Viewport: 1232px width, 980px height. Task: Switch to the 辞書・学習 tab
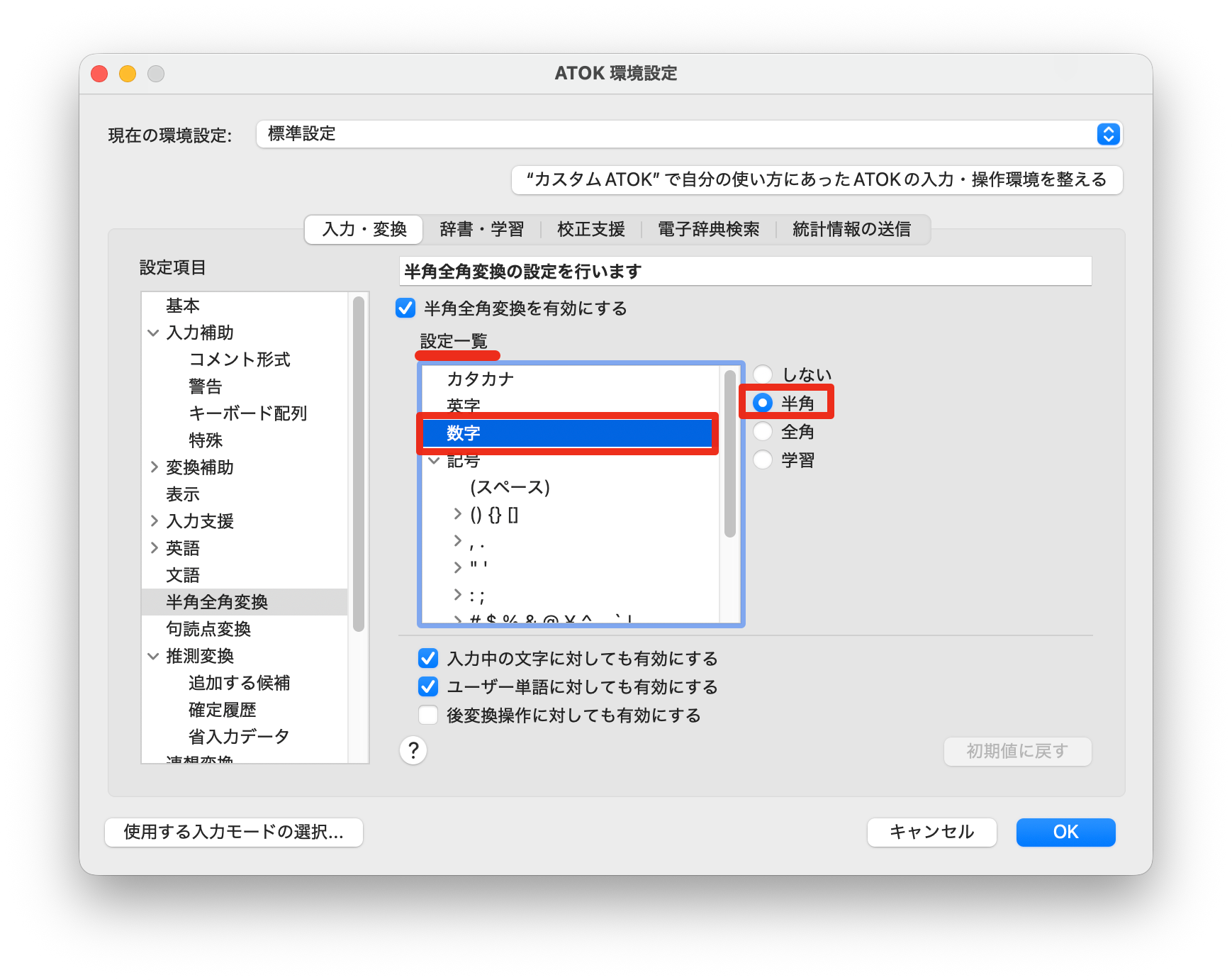481,229
